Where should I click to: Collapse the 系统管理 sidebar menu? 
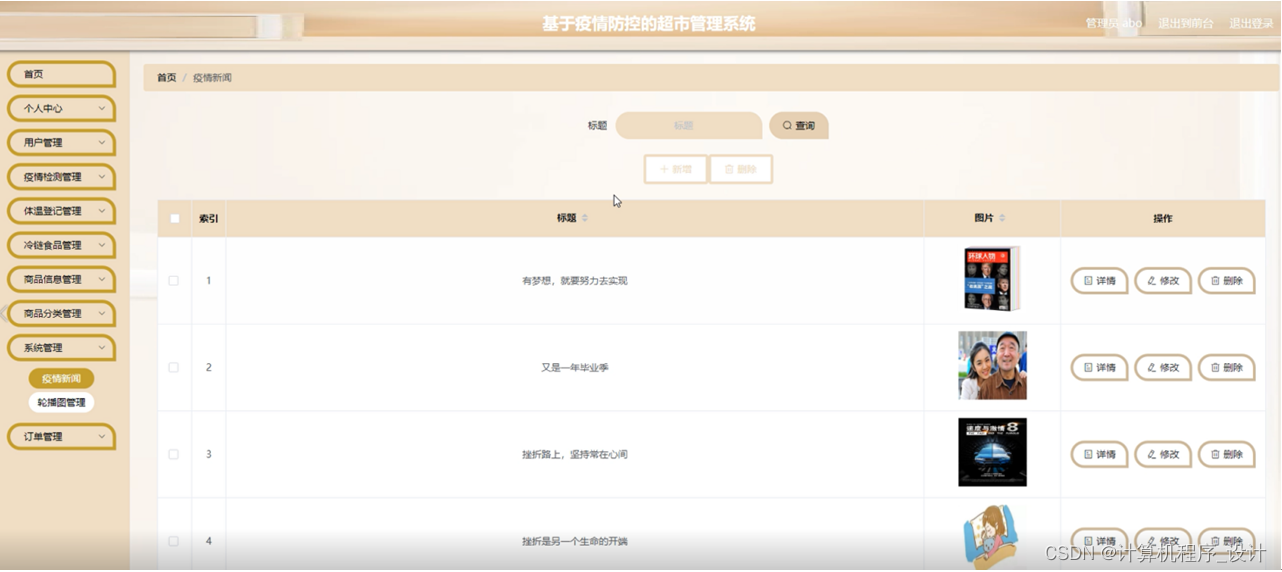61,348
